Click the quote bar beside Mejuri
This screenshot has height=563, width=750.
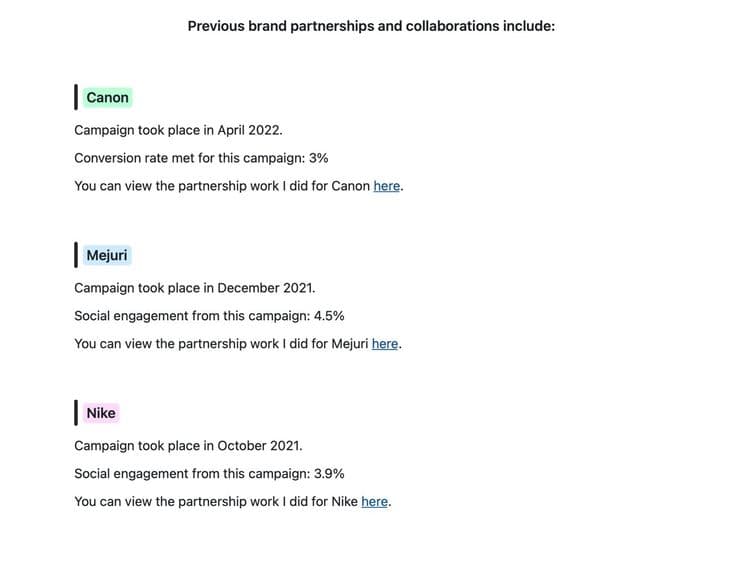[x=76, y=255]
